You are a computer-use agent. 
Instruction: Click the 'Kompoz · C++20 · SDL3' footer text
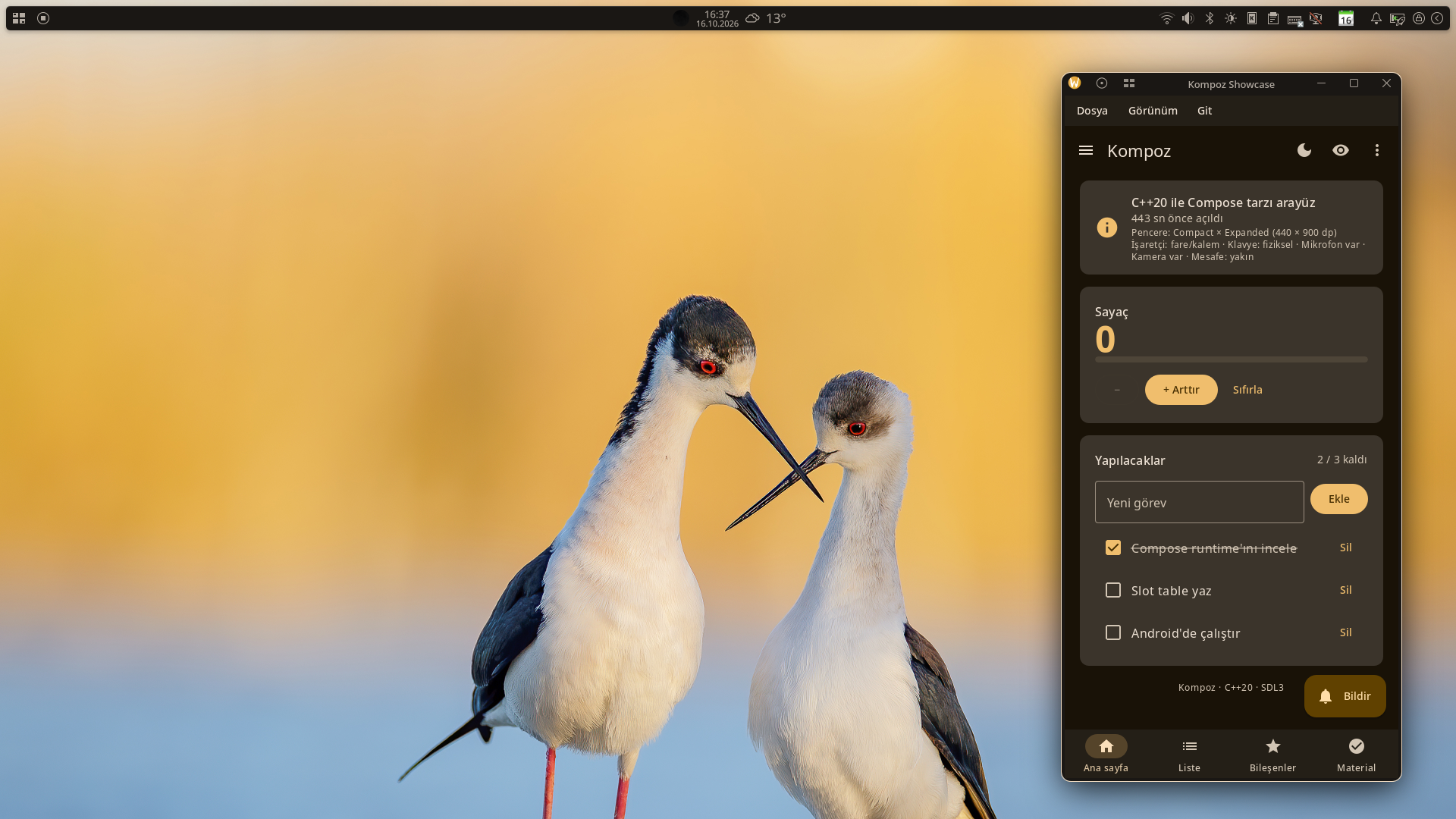pos(1231,687)
